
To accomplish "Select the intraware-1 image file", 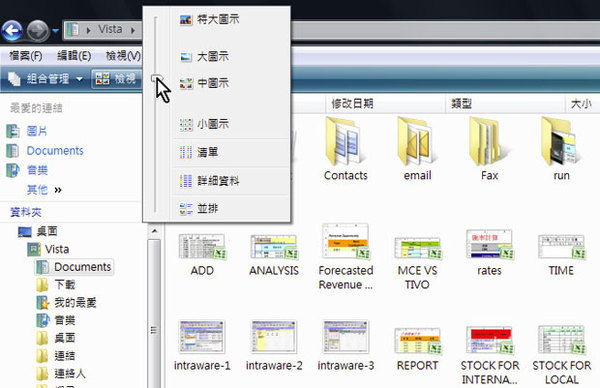I will (202, 346).
